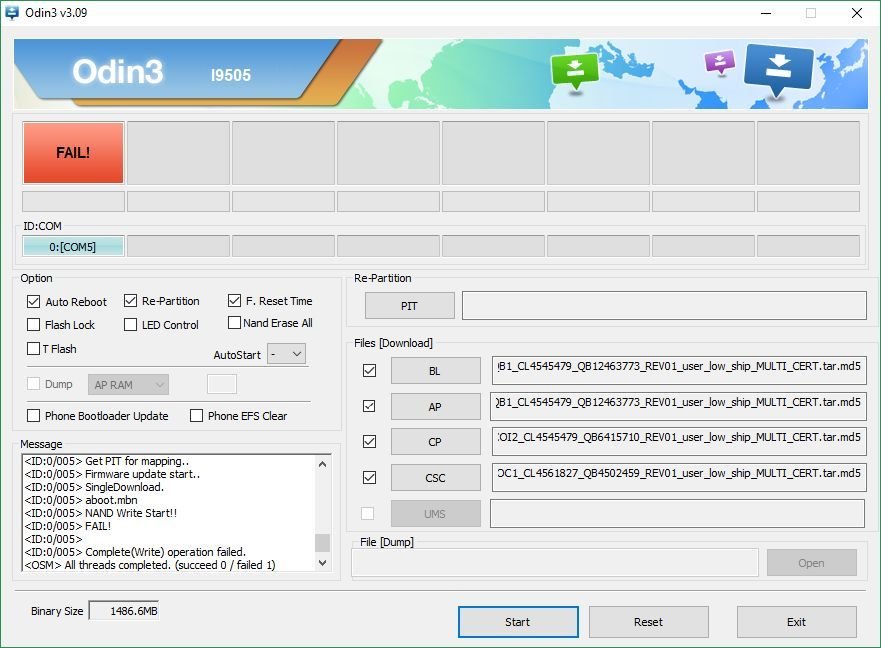This screenshot has height=648, width=881.
Task: Click the Message log scroll down arrow
Action: click(323, 563)
